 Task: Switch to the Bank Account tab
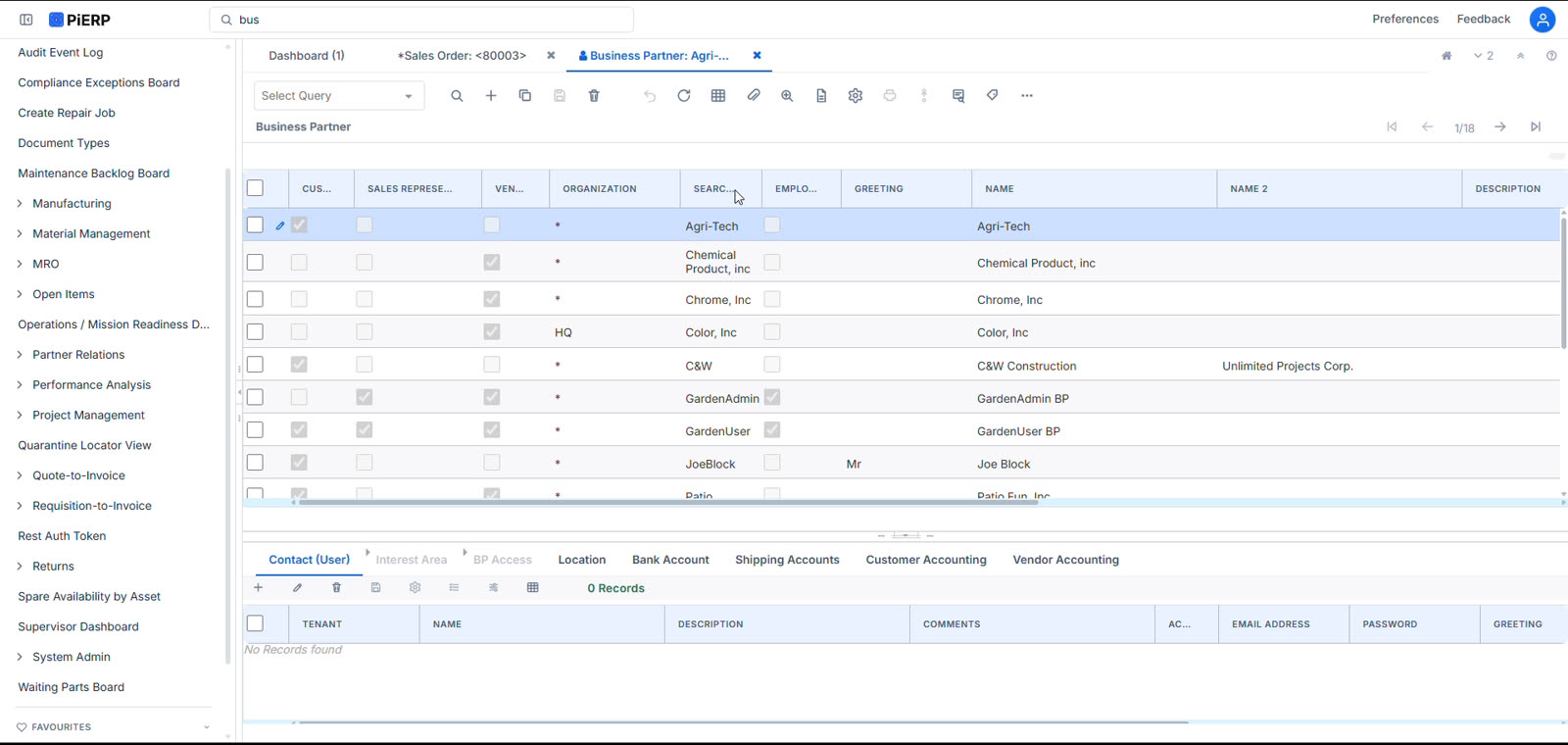(x=670, y=560)
